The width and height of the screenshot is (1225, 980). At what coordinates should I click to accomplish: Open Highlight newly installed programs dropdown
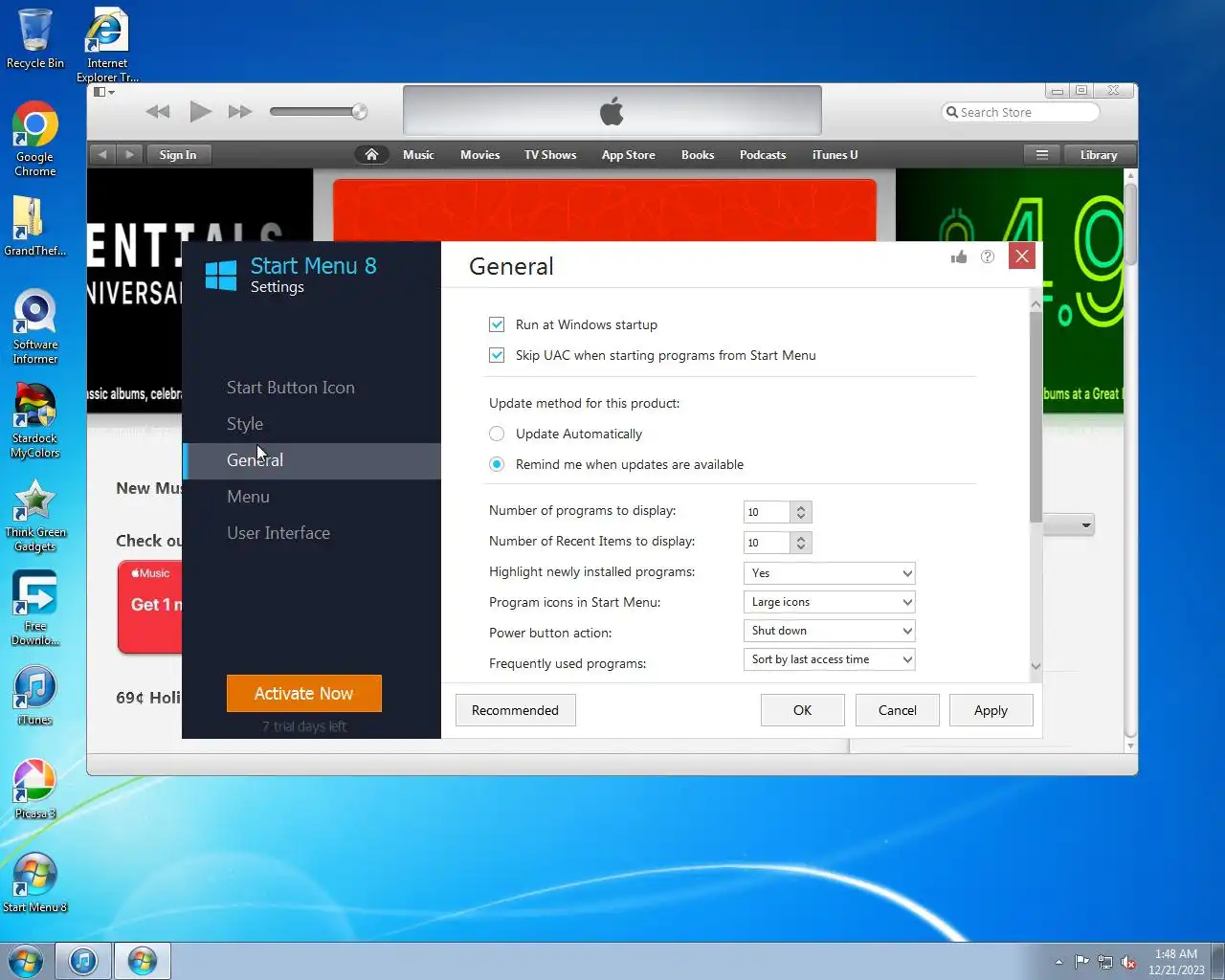coord(830,573)
